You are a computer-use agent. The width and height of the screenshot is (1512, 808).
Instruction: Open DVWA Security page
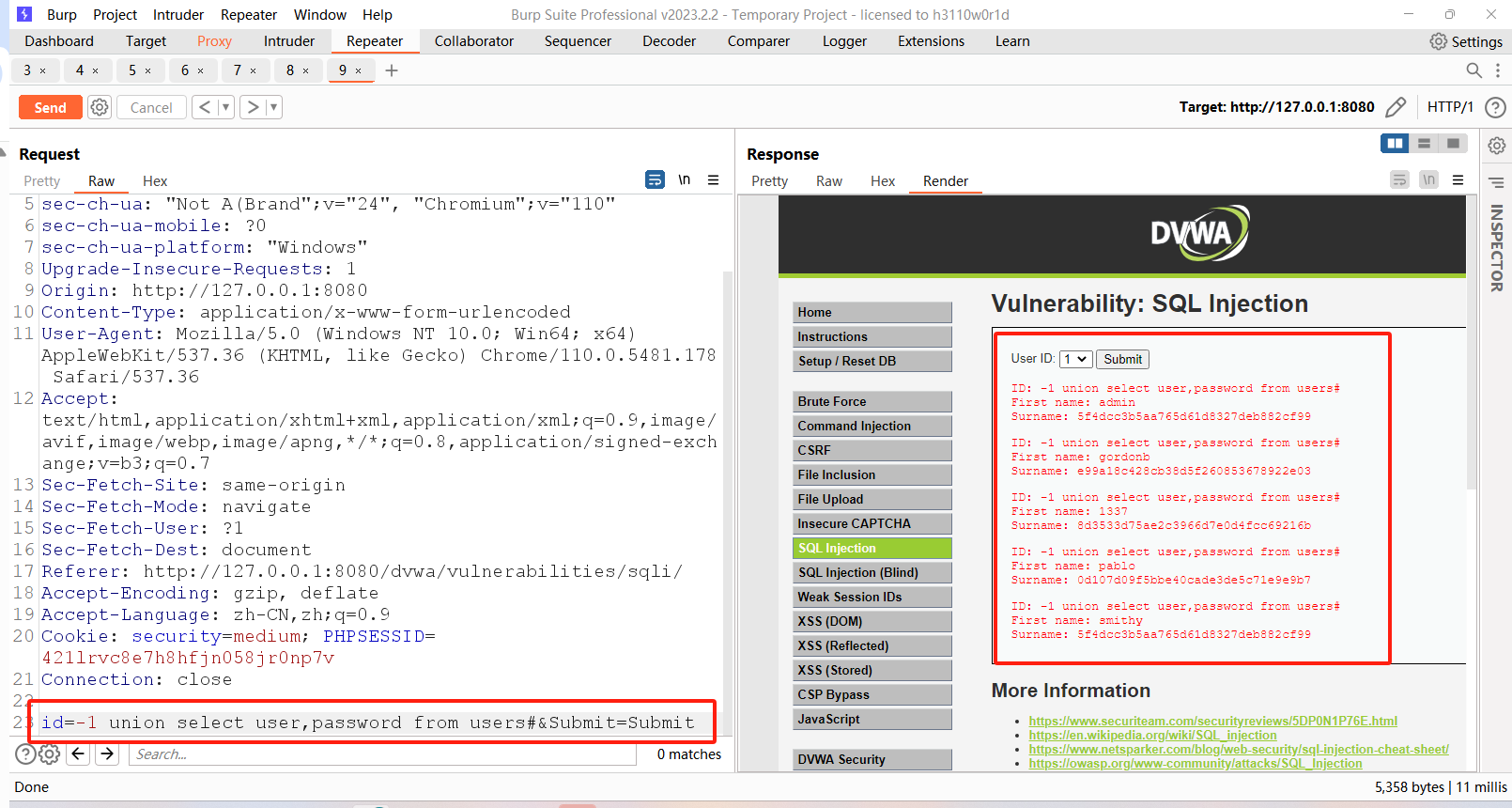[872, 759]
